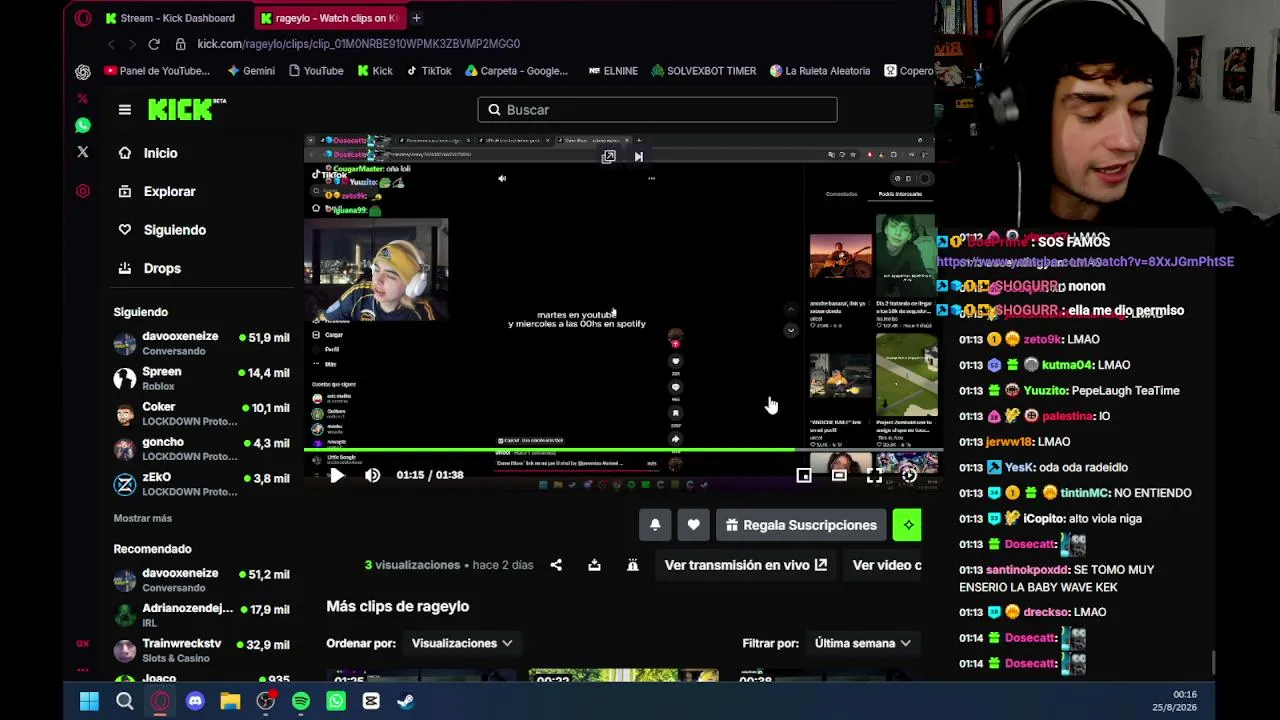Screen dimensions: 1280x720
Task: Open WhatsApp from the Windows taskbar
Action: (336, 701)
